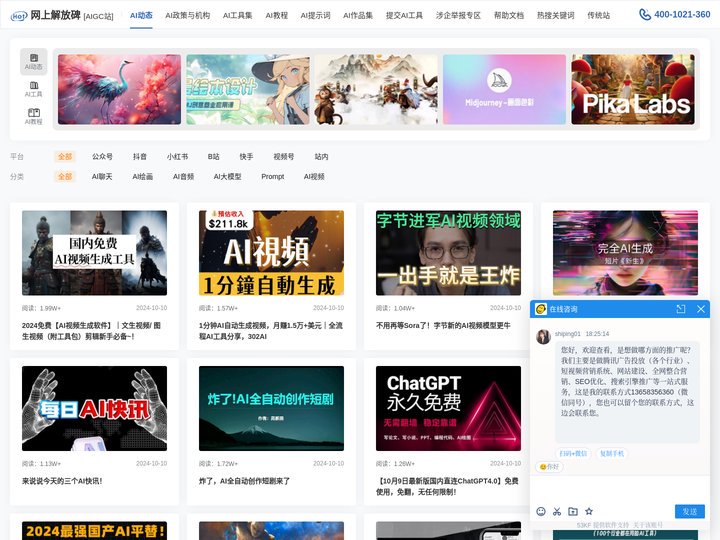Filter platform by B站
The height and width of the screenshot is (540, 720).
point(214,157)
